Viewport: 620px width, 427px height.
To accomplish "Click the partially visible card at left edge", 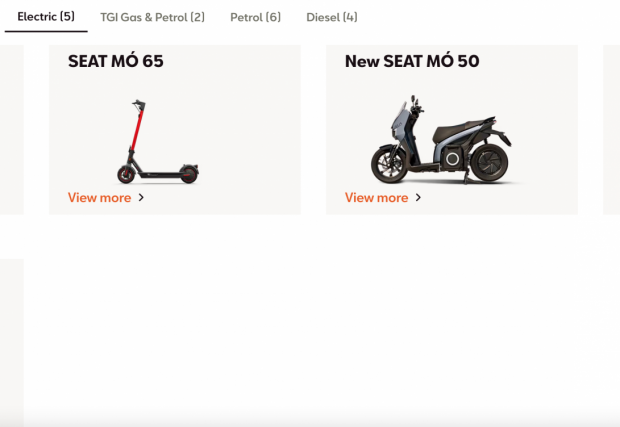I will [12, 130].
